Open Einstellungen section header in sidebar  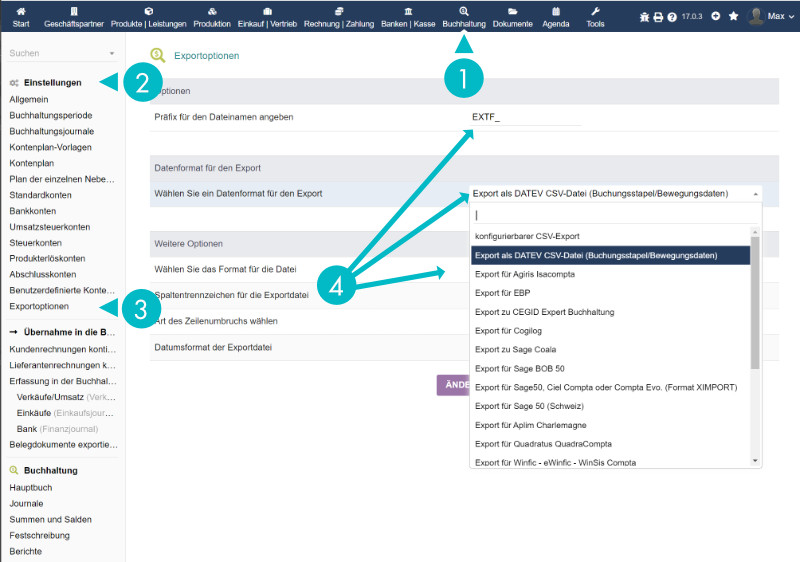pos(52,83)
